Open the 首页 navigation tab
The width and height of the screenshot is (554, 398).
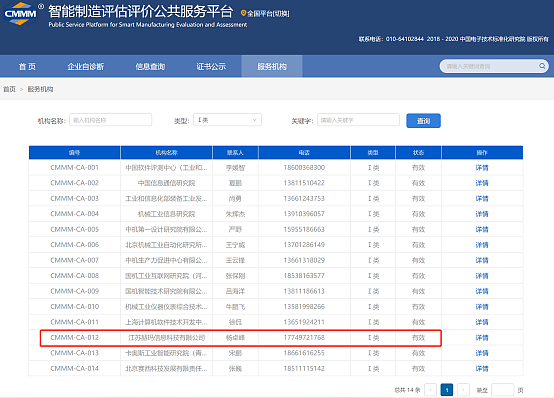point(27,66)
